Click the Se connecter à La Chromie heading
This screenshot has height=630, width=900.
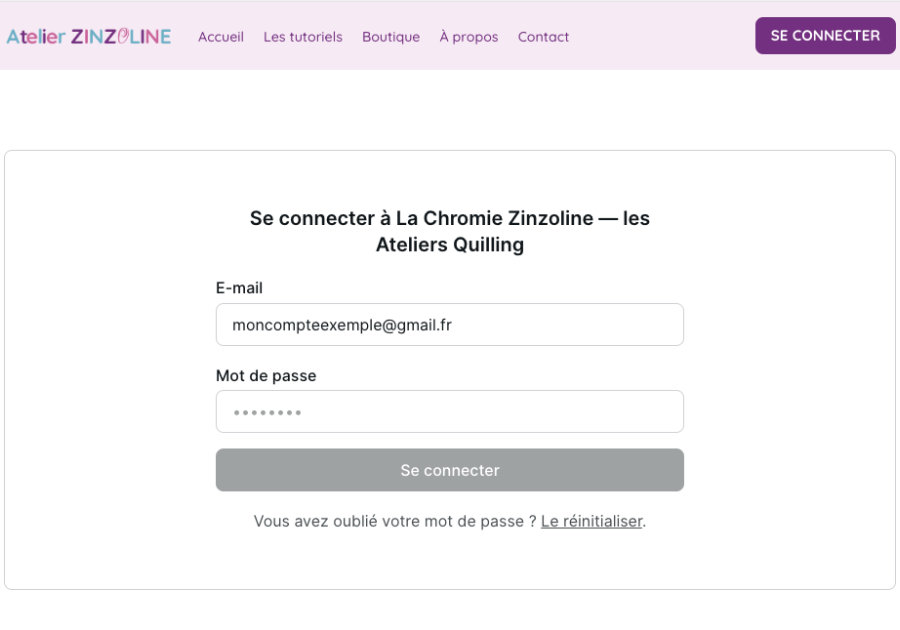click(450, 231)
